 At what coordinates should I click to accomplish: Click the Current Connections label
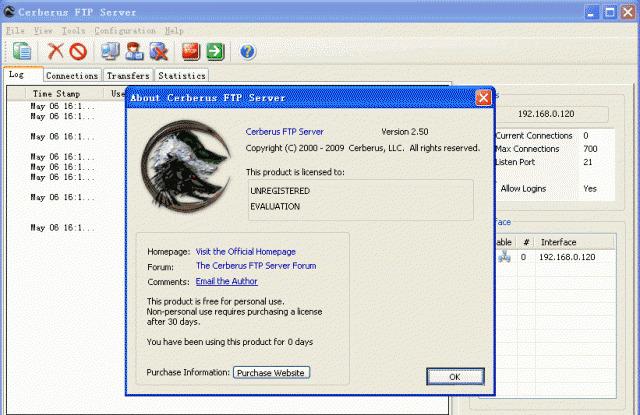coord(534,135)
